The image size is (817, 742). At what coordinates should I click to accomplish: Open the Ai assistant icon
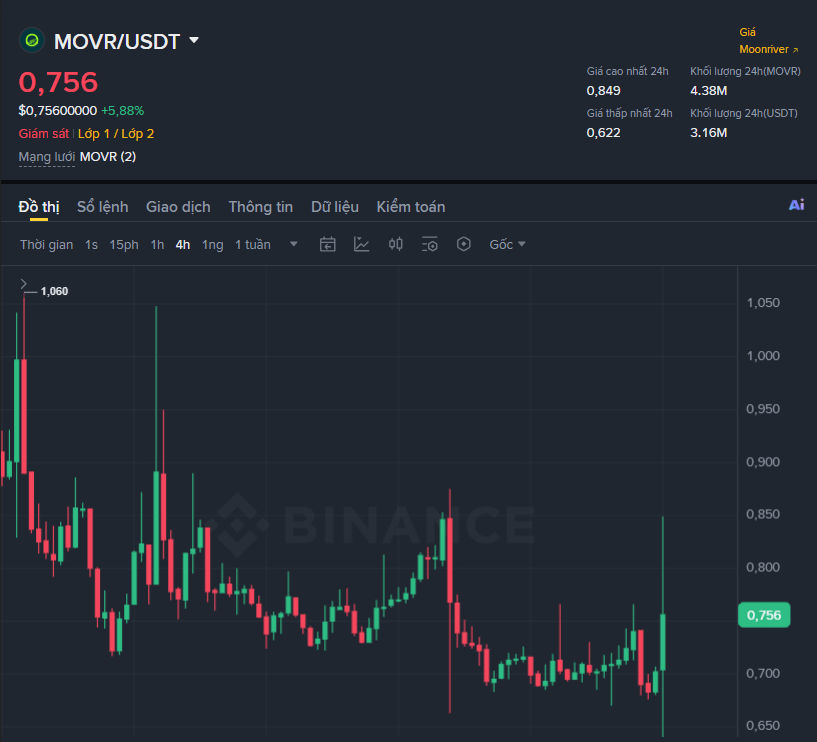click(796, 205)
